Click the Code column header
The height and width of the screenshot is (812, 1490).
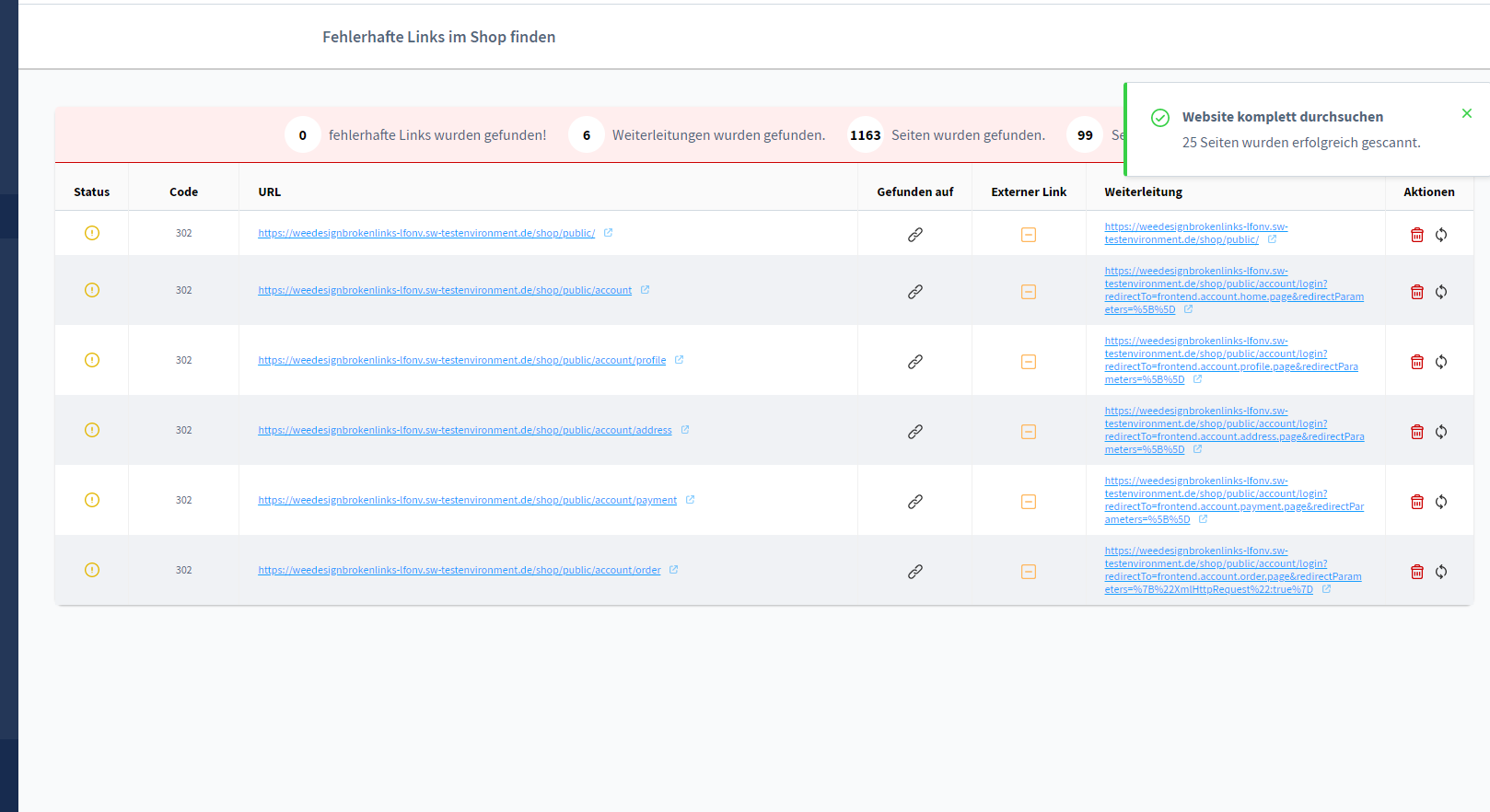[x=184, y=192]
